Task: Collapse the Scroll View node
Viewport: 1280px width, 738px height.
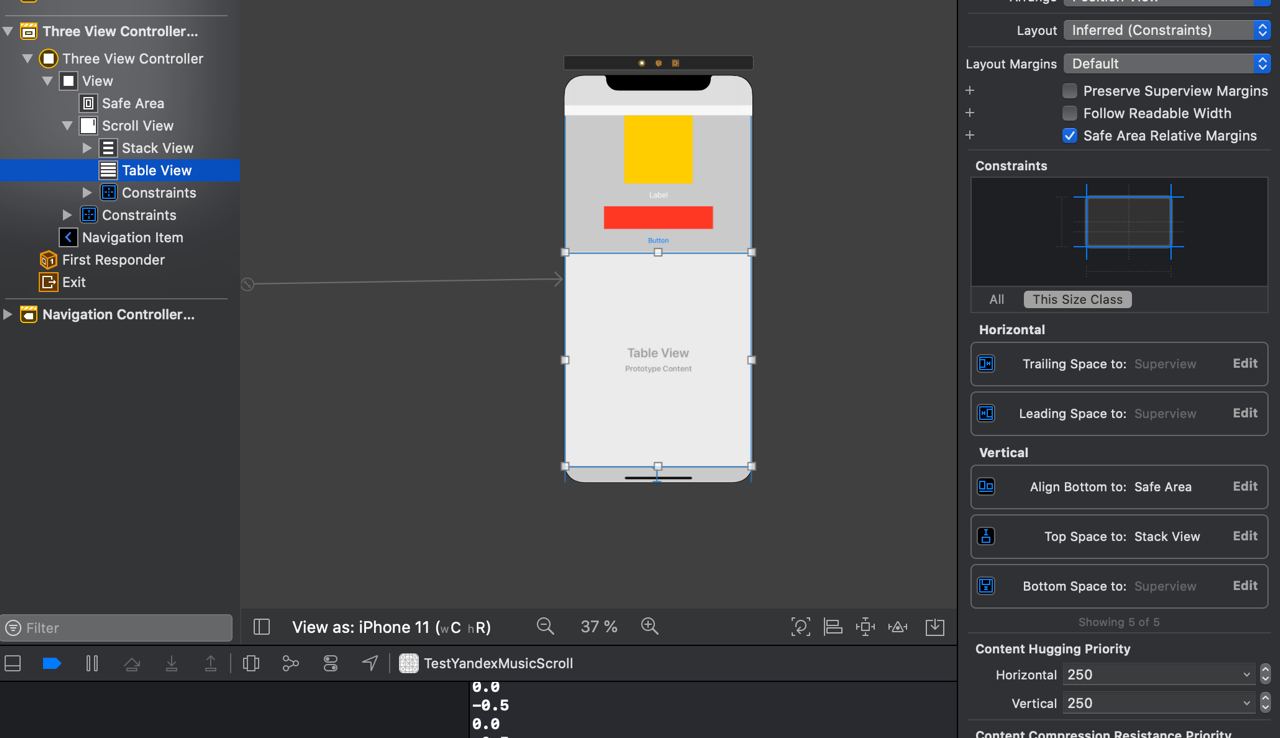Action: click(x=68, y=126)
